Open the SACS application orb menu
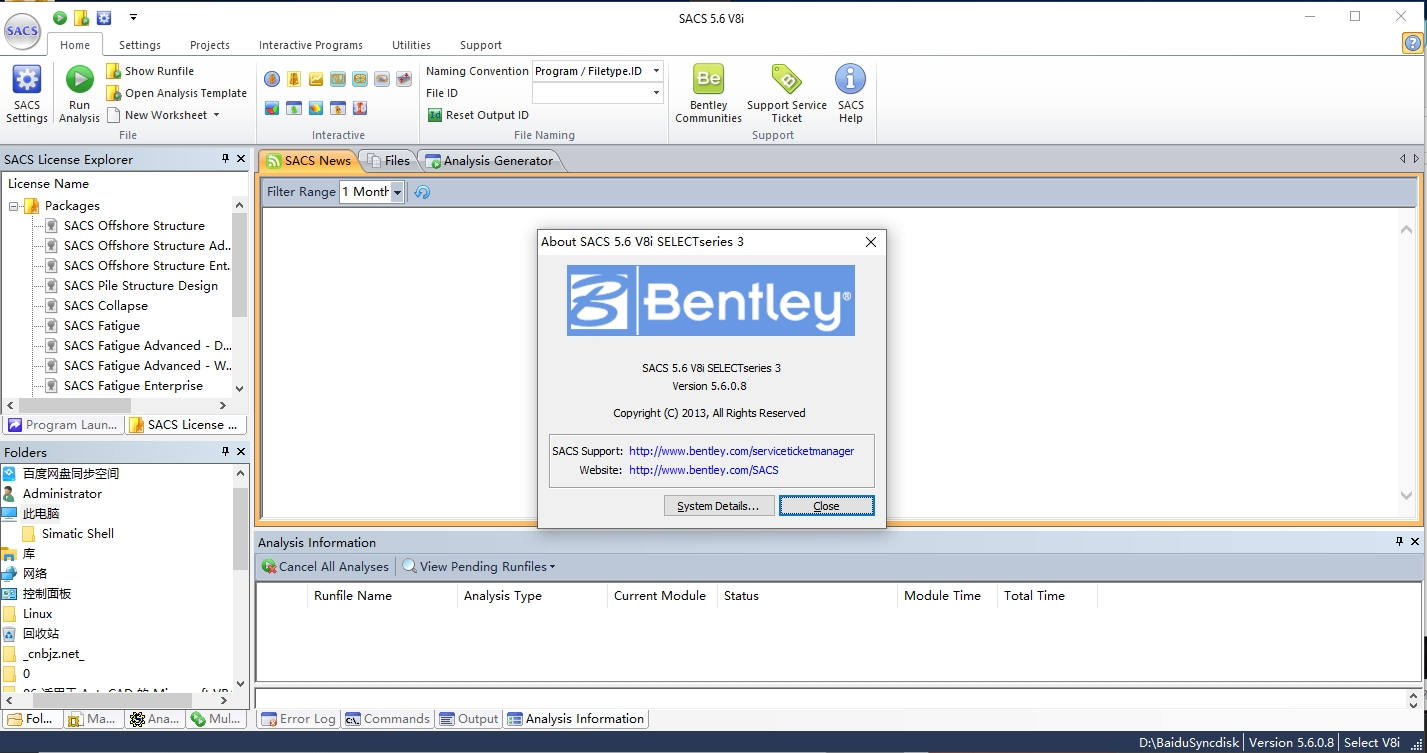Viewport: 1427px width, 753px height. 22,30
